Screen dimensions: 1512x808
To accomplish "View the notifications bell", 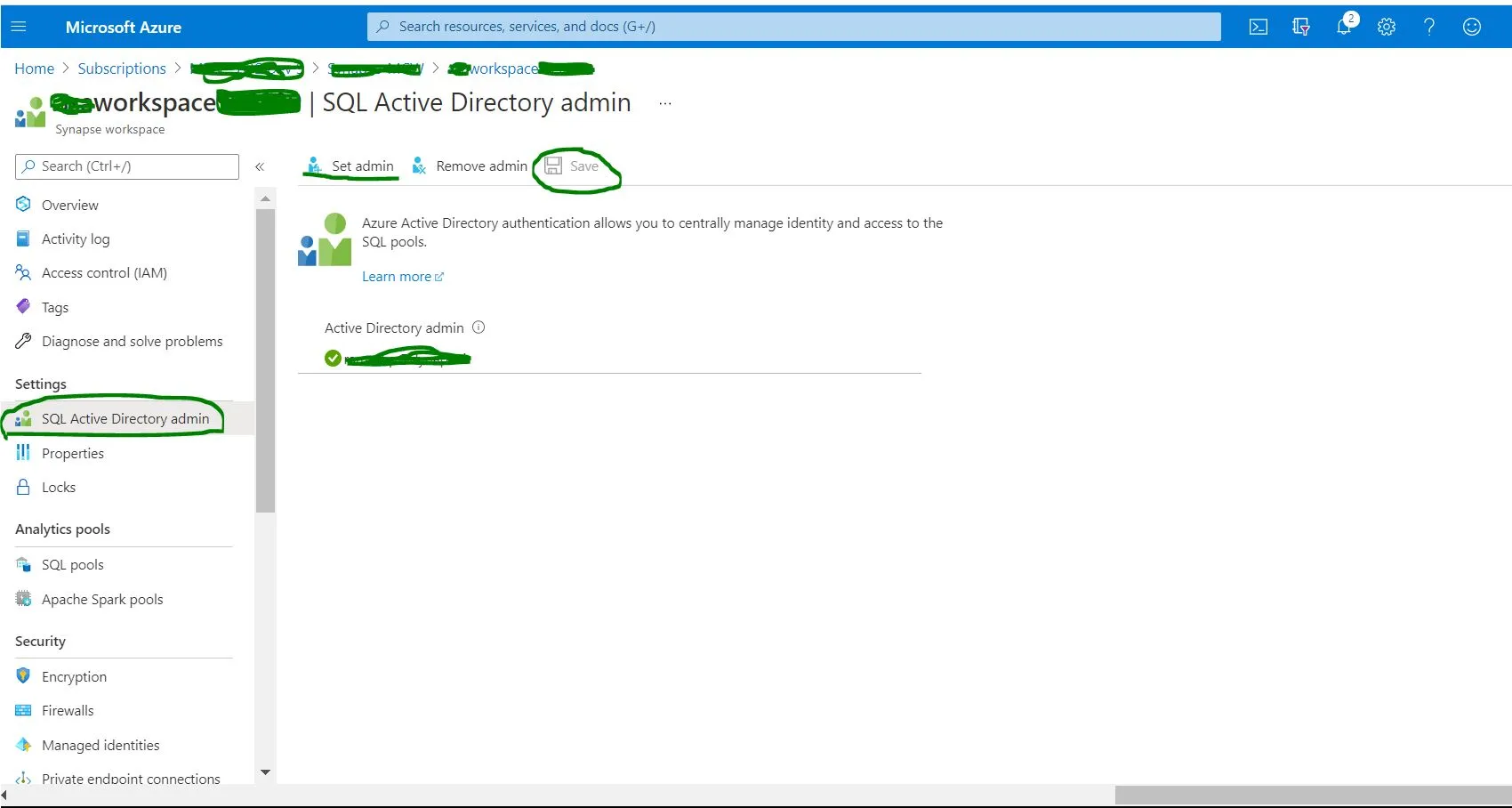I will click(1344, 27).
